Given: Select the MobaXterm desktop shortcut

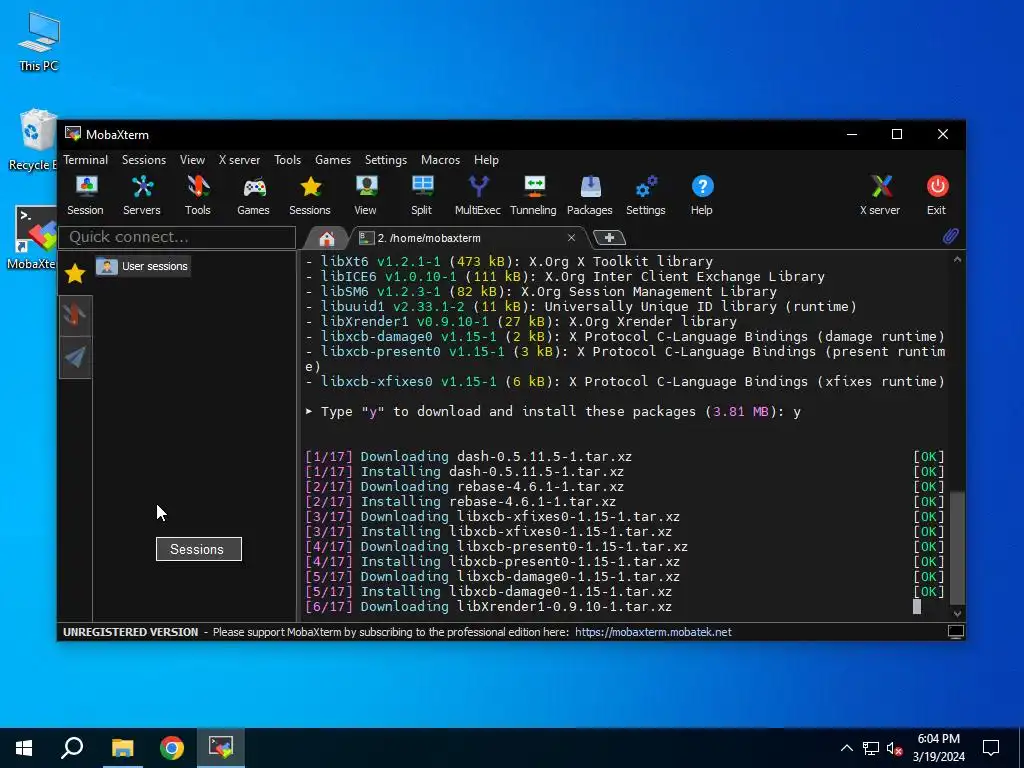Looking at the screenshot, I should 34,238.
